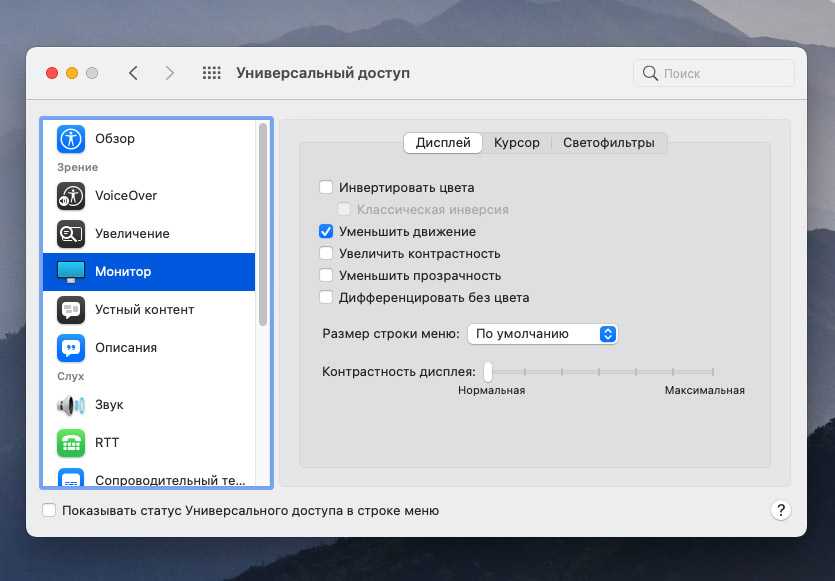Click the sidebar list scrollbar

[263, 224]
